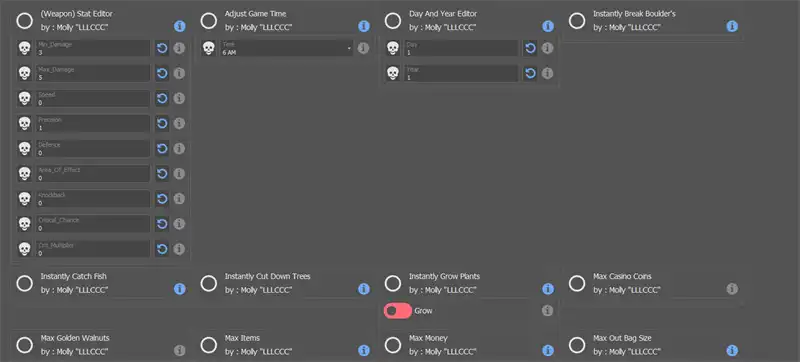Enable the Max Casino Coins cheat
Viewport: 800px width, 362px height.
[577, 283]
